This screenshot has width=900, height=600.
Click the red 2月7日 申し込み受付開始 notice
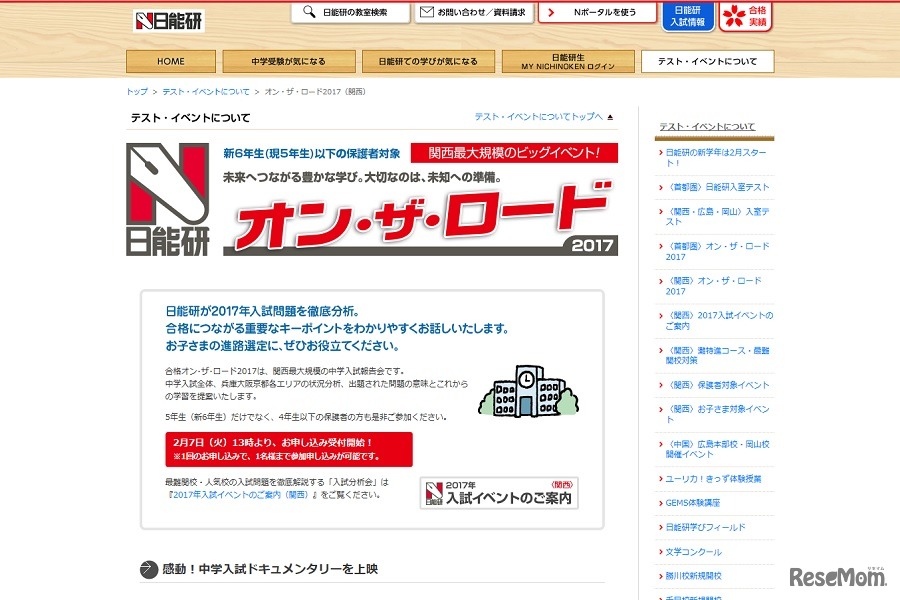pos(289,449)
